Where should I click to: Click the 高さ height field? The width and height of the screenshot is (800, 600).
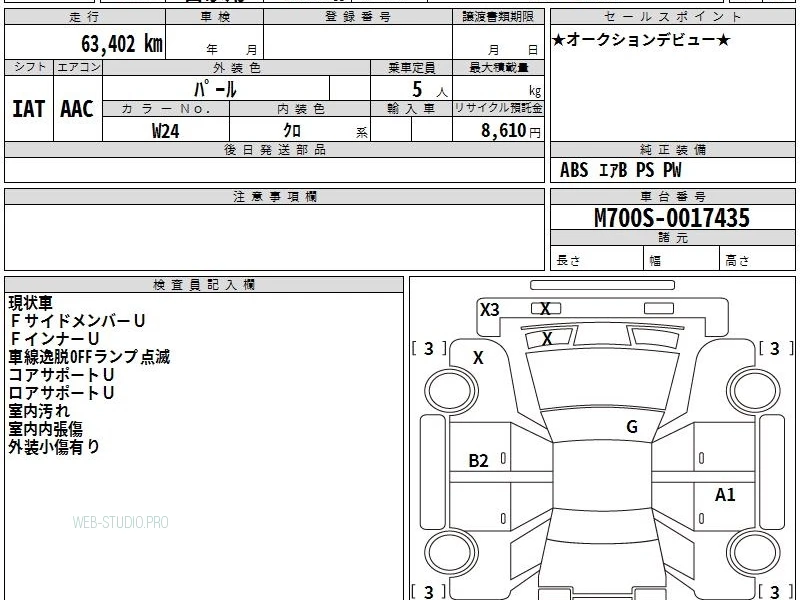tap(757, 258)
